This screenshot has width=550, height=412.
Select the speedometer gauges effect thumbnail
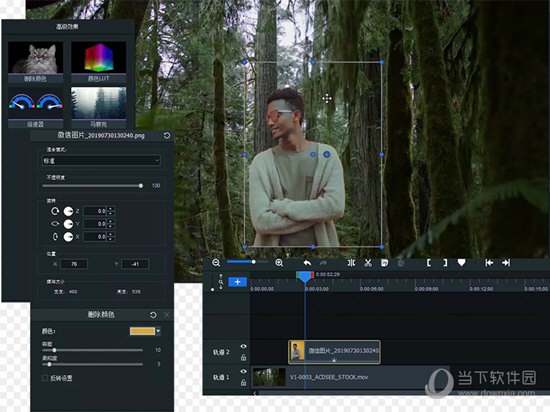click(x=35, y=107)
